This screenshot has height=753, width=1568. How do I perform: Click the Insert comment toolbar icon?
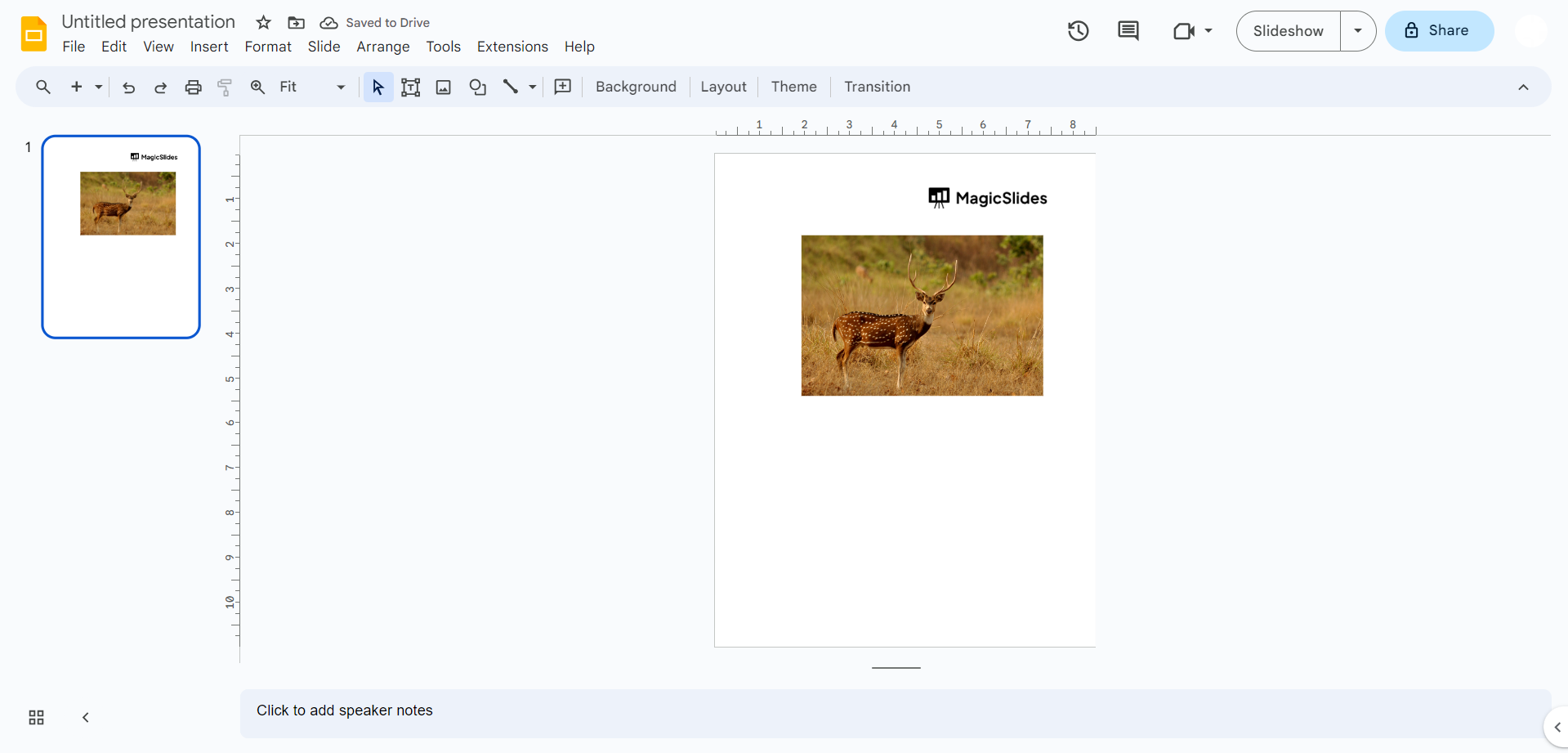tap(562, 87)
